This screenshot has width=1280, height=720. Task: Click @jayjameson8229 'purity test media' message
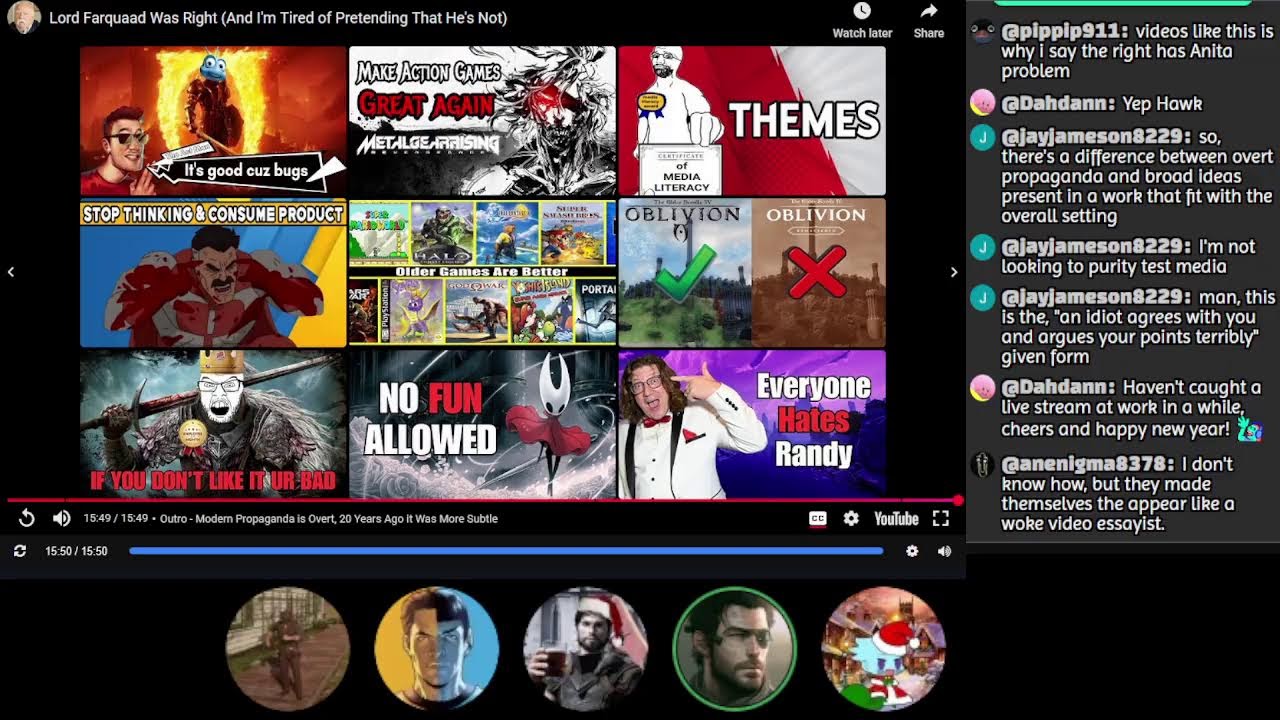[x=1128, y=256]
